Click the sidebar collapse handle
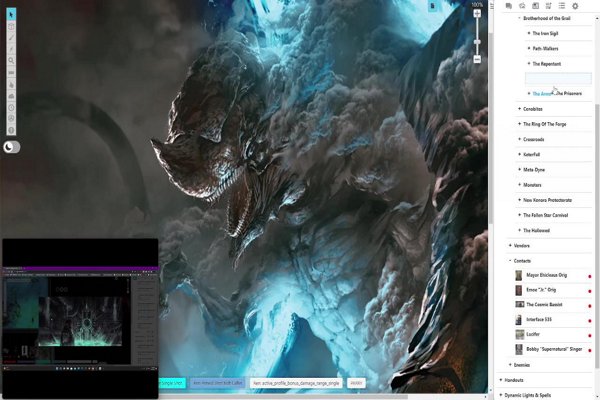Viewport: 600px width, 400px height. (492, 6)
